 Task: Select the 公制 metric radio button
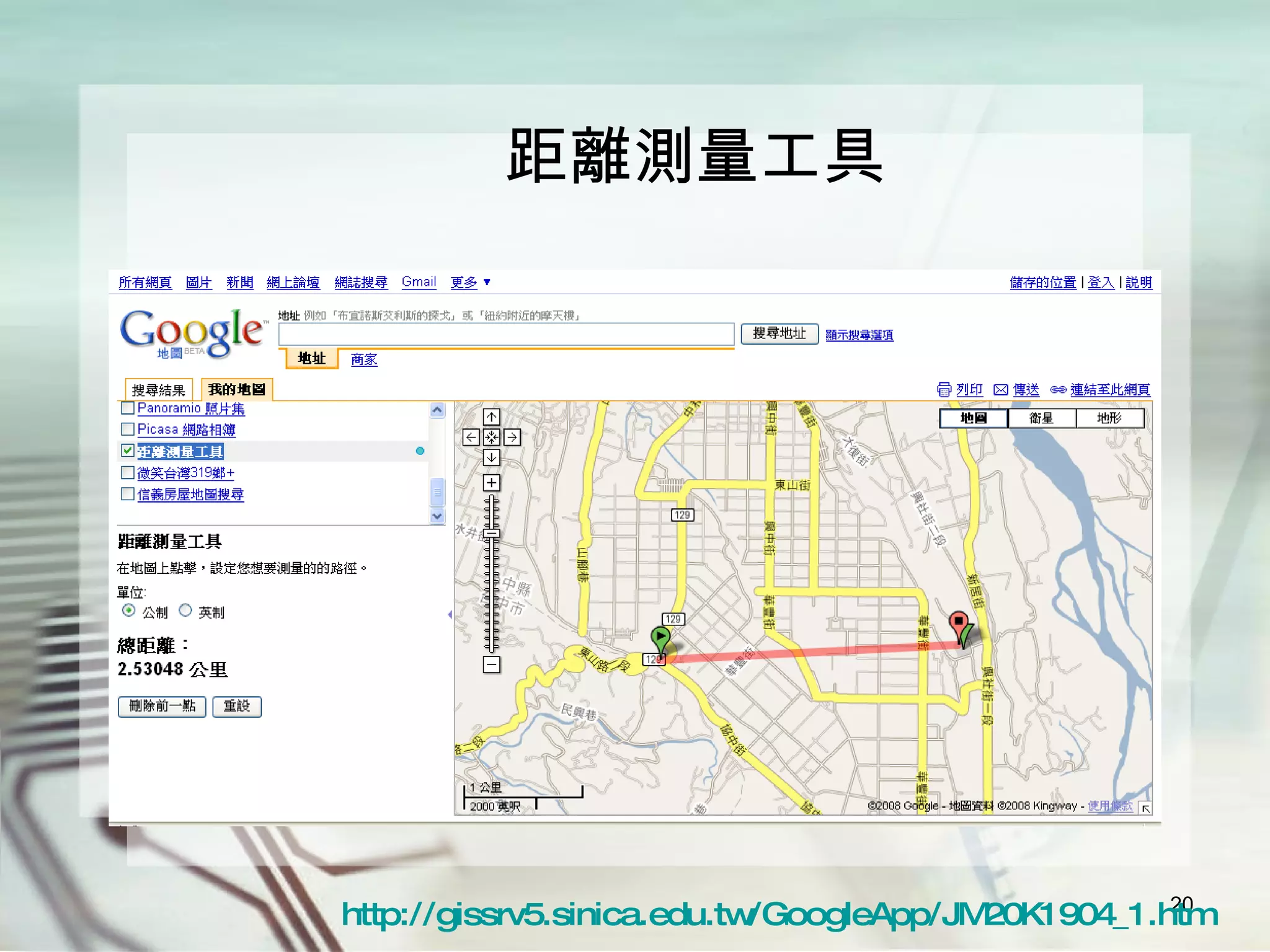point(128,610)
